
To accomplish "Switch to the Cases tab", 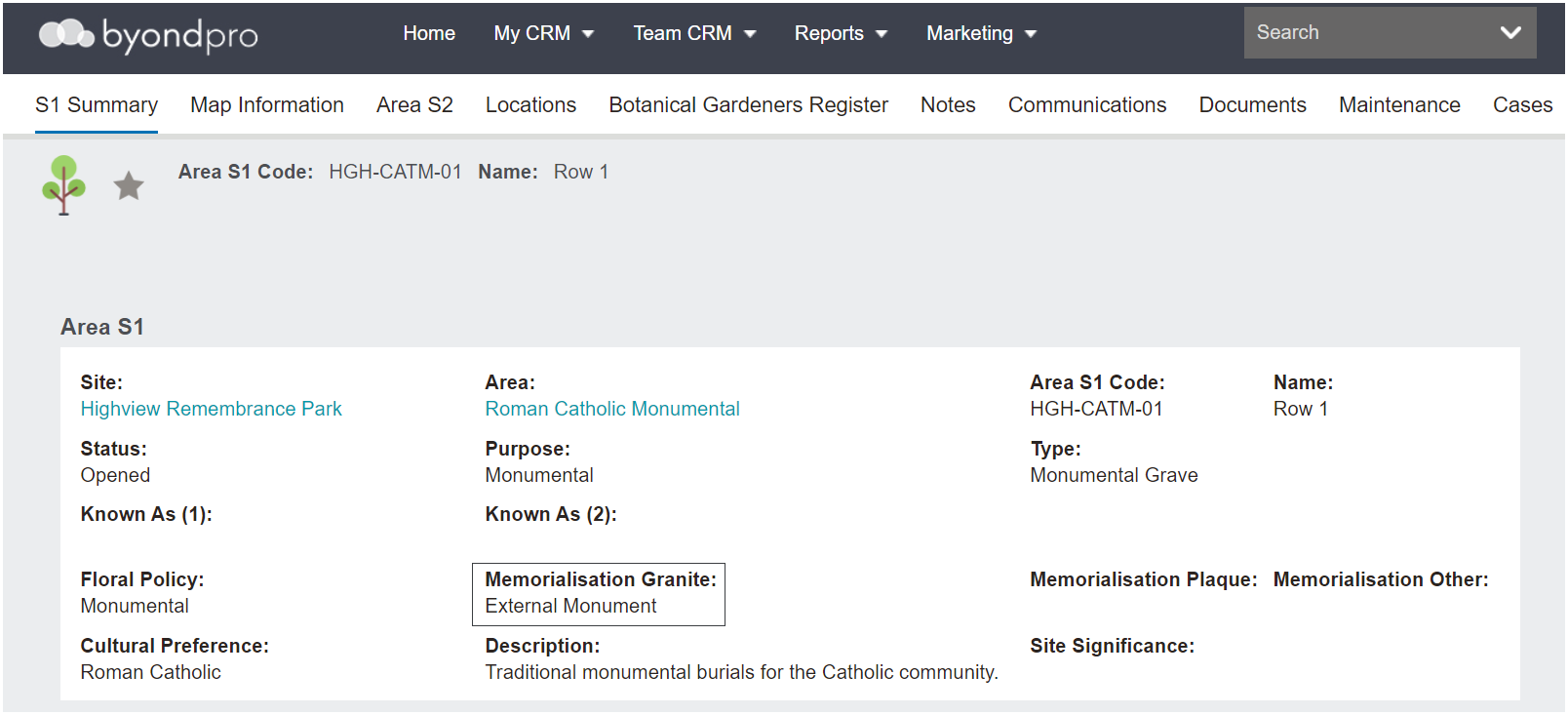I will click(1522, 104).
